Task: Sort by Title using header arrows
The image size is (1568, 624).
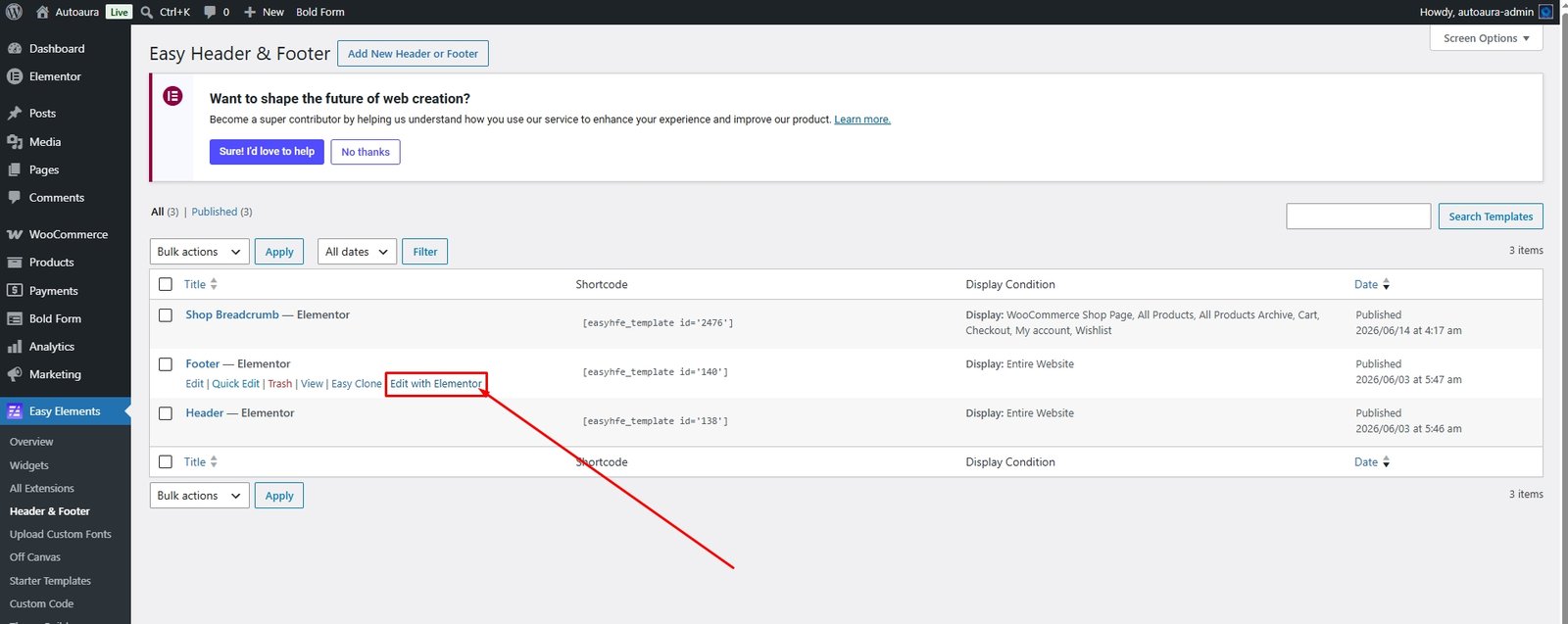Action: click(x=214, y=284)
